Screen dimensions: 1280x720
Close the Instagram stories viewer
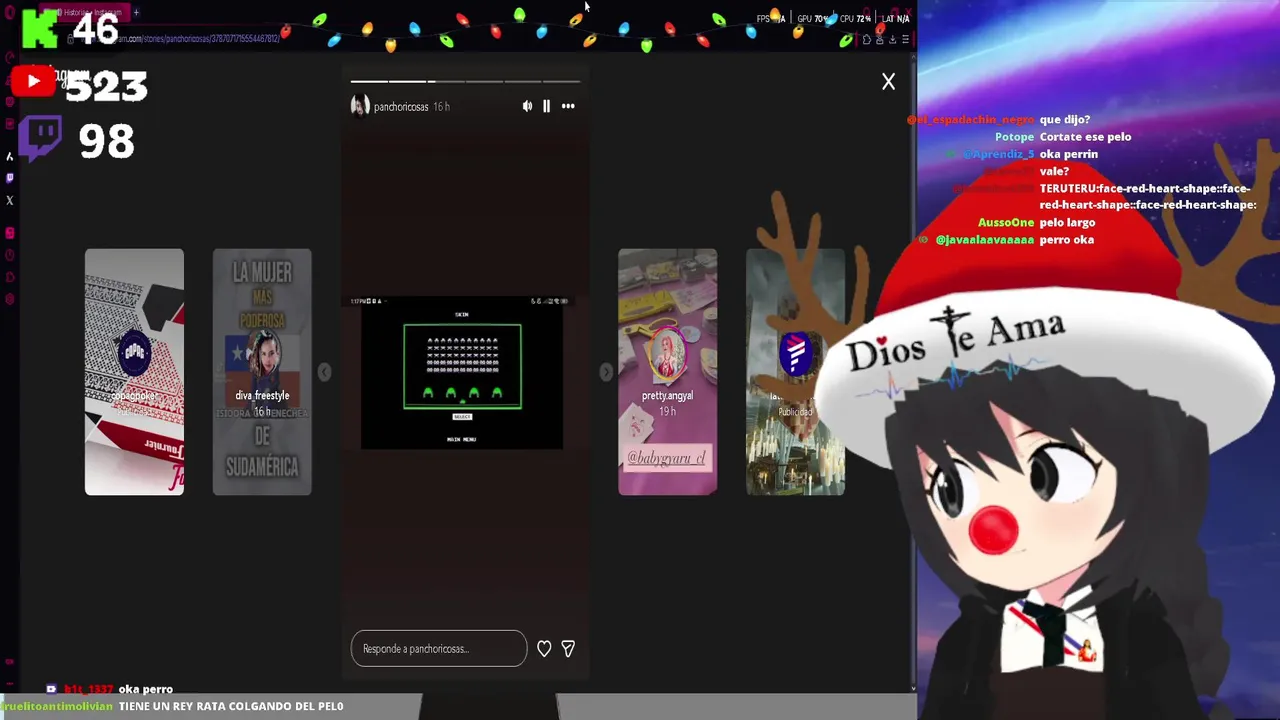click(x=888, y=82)
